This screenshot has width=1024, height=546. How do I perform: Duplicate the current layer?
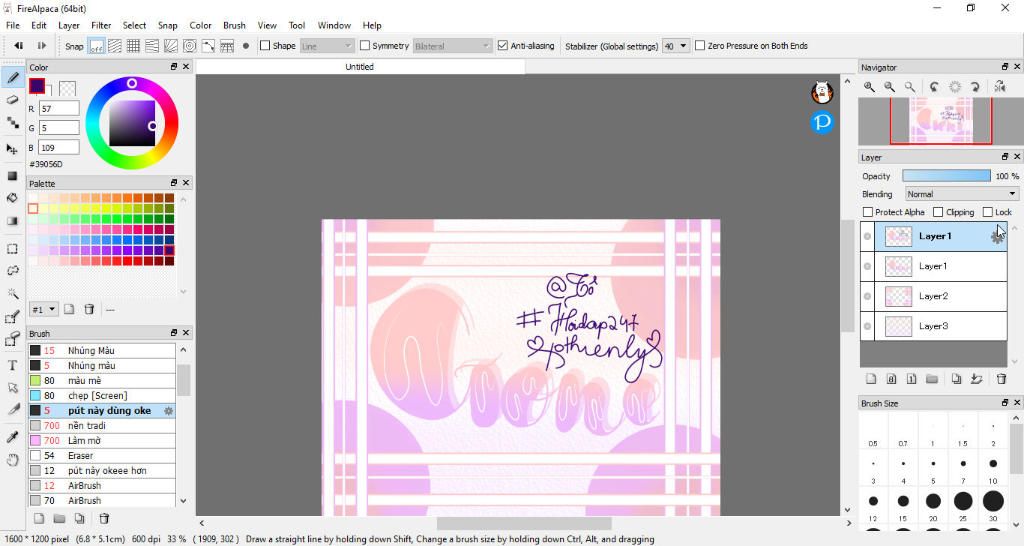point(956,379)
